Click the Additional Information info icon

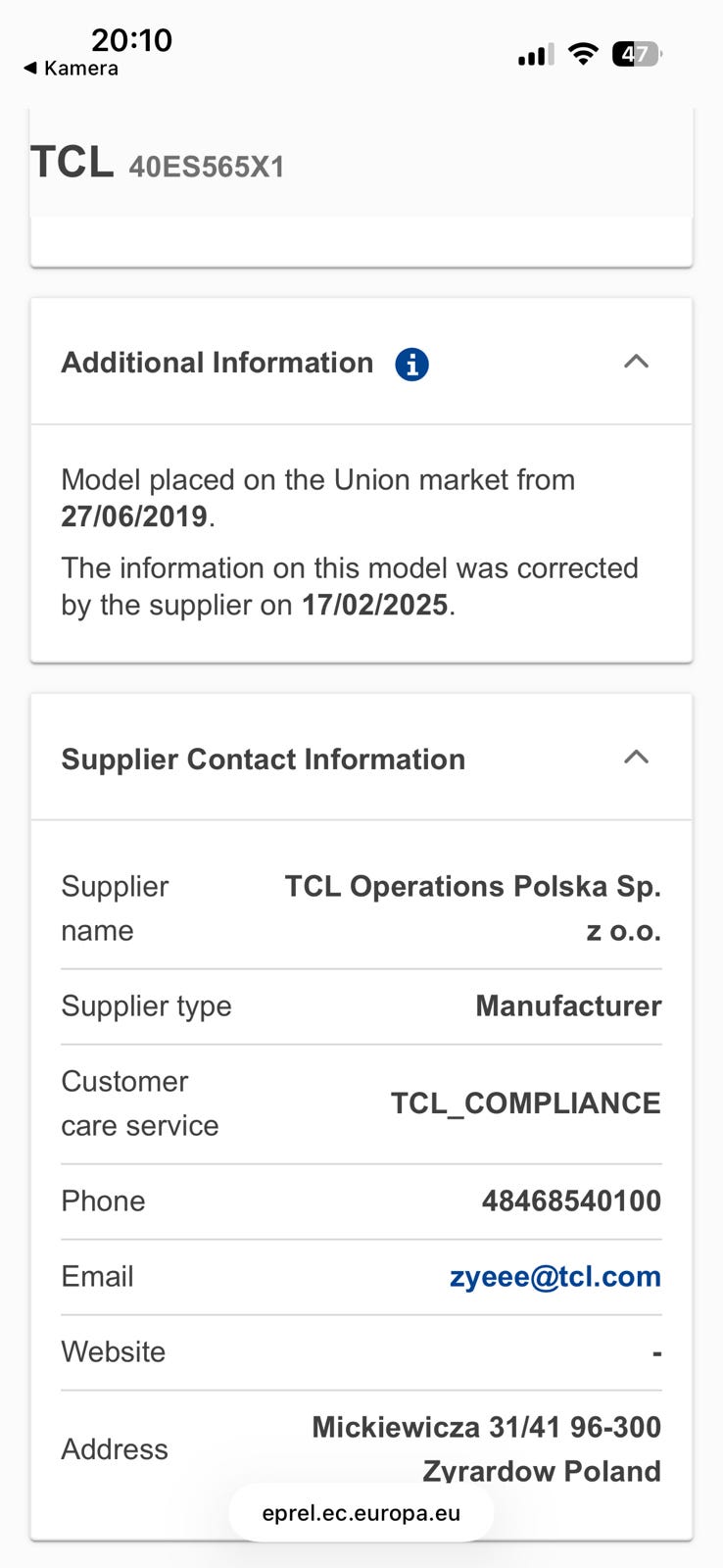pyautogui.click(x=411, y=364)
